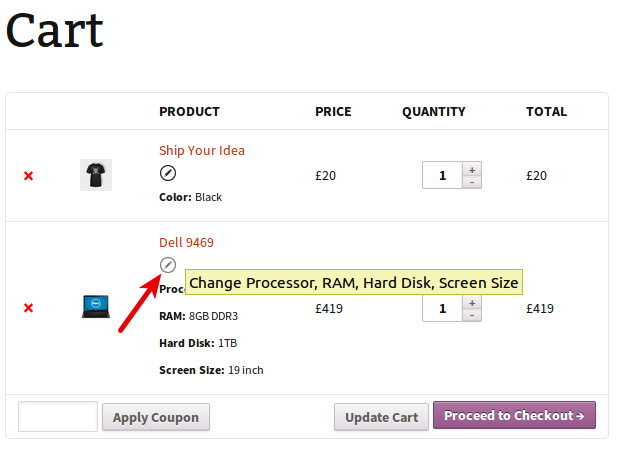Click the coupon code input field
This screenshot has height=456, width=624.
tap(58, 417)
